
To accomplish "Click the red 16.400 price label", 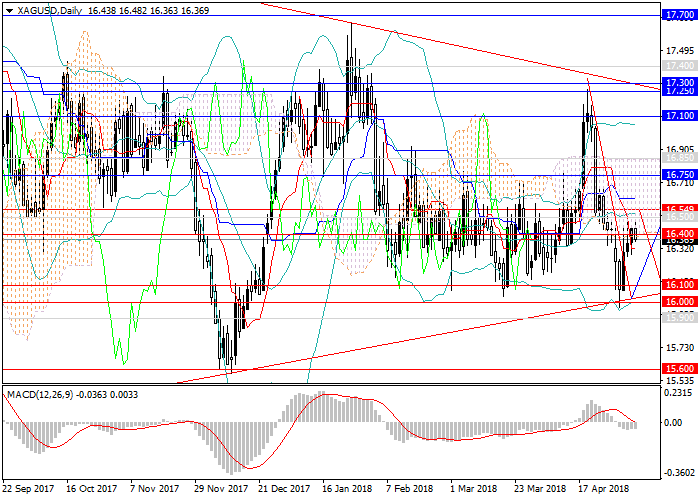I will tap(679, 232).
